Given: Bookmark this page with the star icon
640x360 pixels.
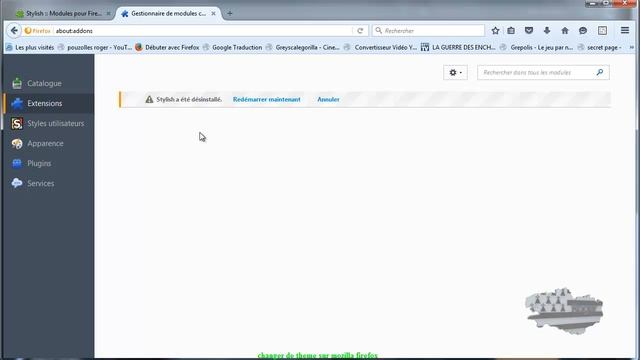Looking at the screenshot, I should [495, 31].
